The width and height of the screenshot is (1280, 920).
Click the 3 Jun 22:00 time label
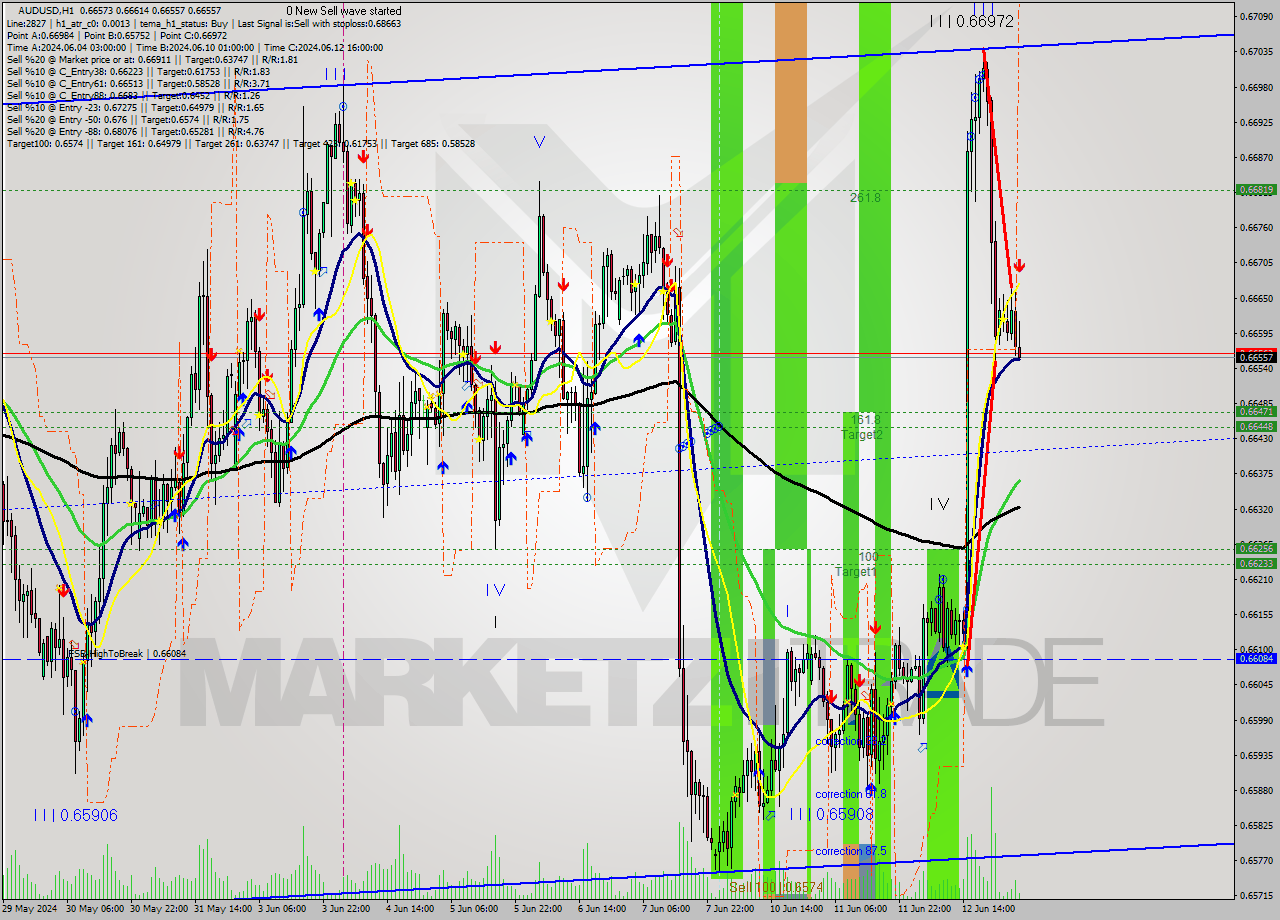pos(347,909)
